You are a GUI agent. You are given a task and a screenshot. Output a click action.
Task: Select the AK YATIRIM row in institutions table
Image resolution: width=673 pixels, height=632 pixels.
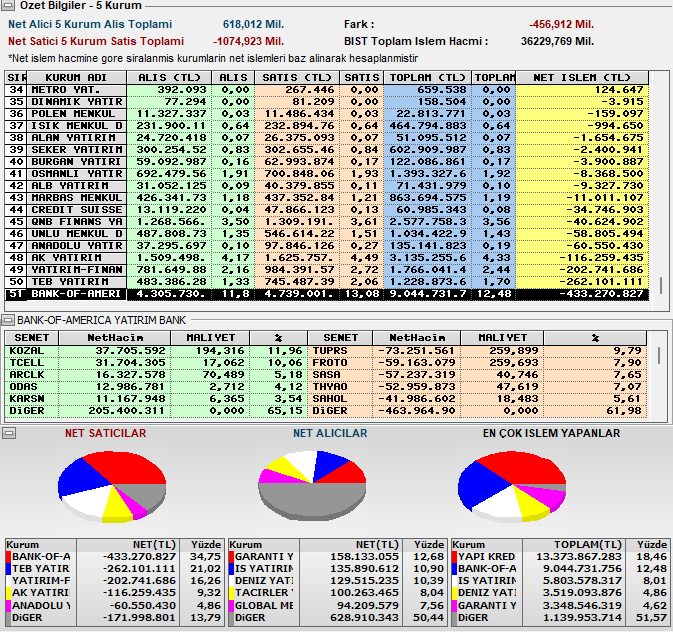pyautogui.click(x=327, y=258)
